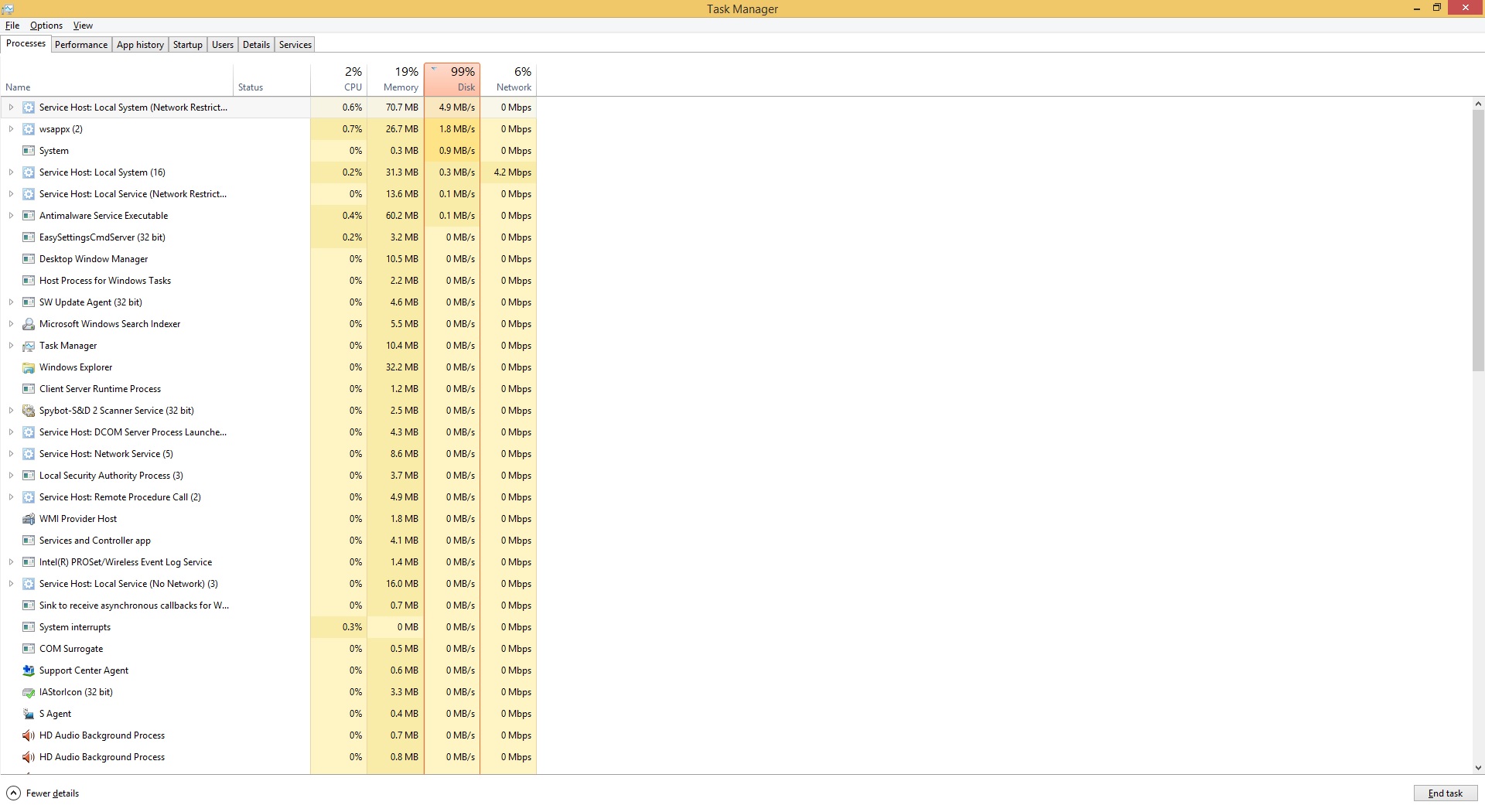Click the scrollbar down arrow
1485x812 pixels.
(1478, 768)
